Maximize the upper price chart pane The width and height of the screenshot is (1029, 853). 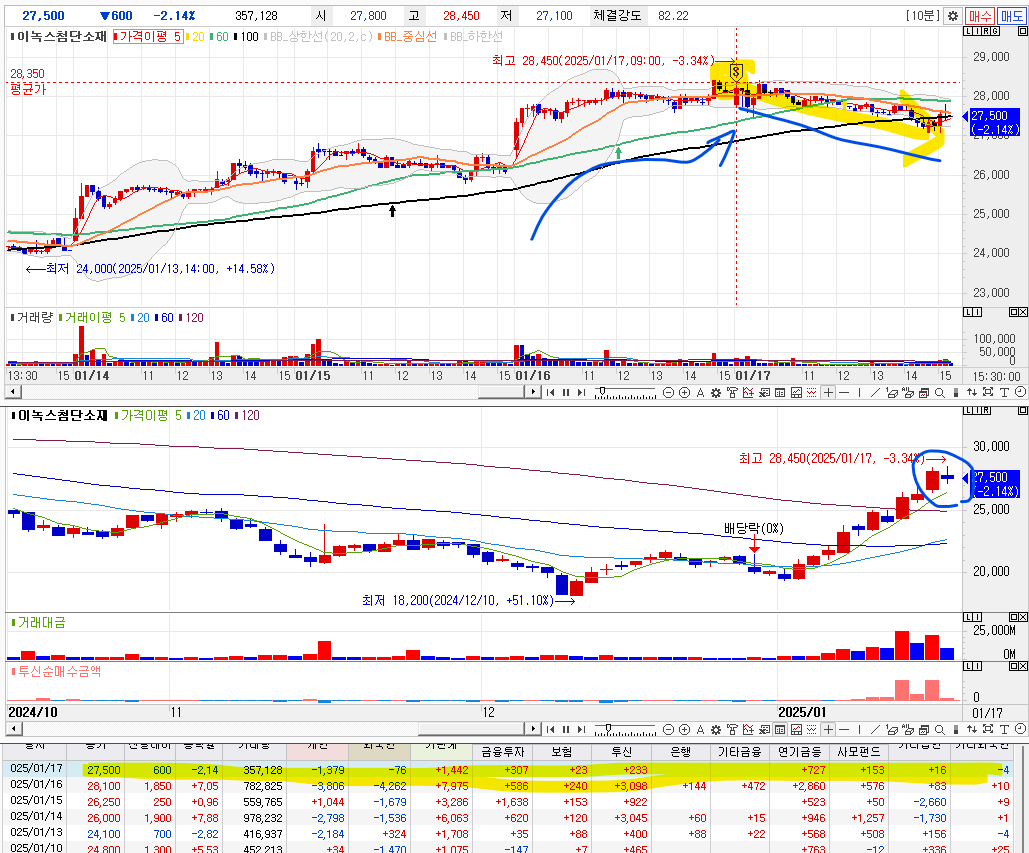point(1022,31)
